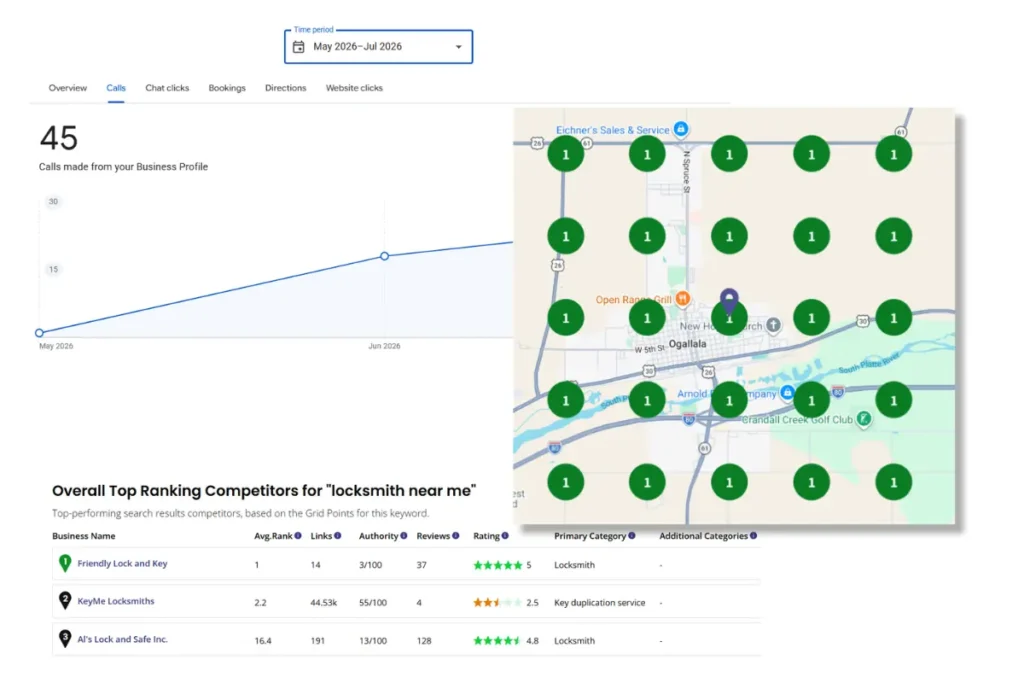The height and width of the screenshot is (683, 1024).
Task: Click the black rank 2 pin icon
Action: (x=65, y=600)
